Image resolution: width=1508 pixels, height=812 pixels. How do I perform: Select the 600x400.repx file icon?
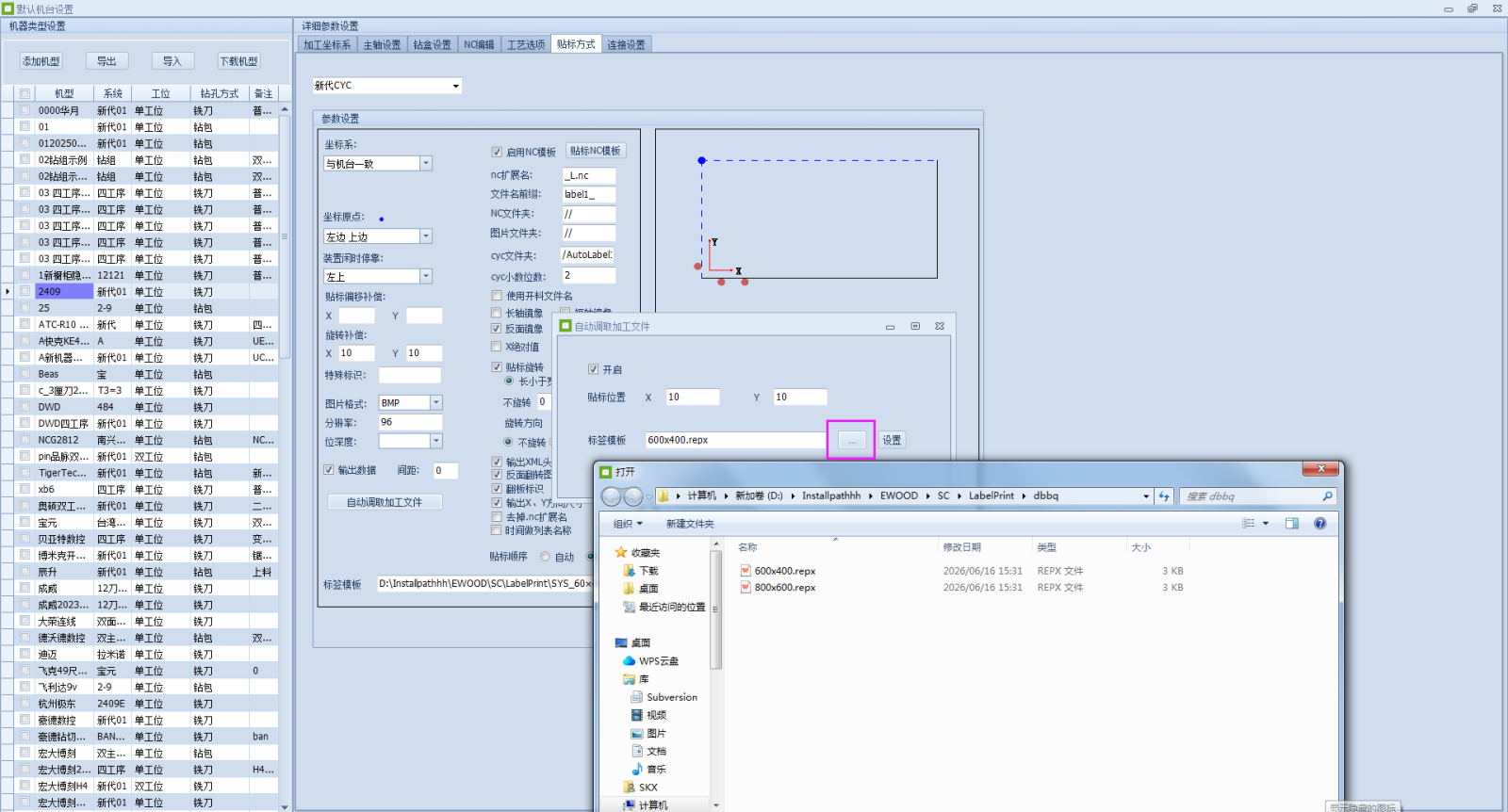(746, 571)
